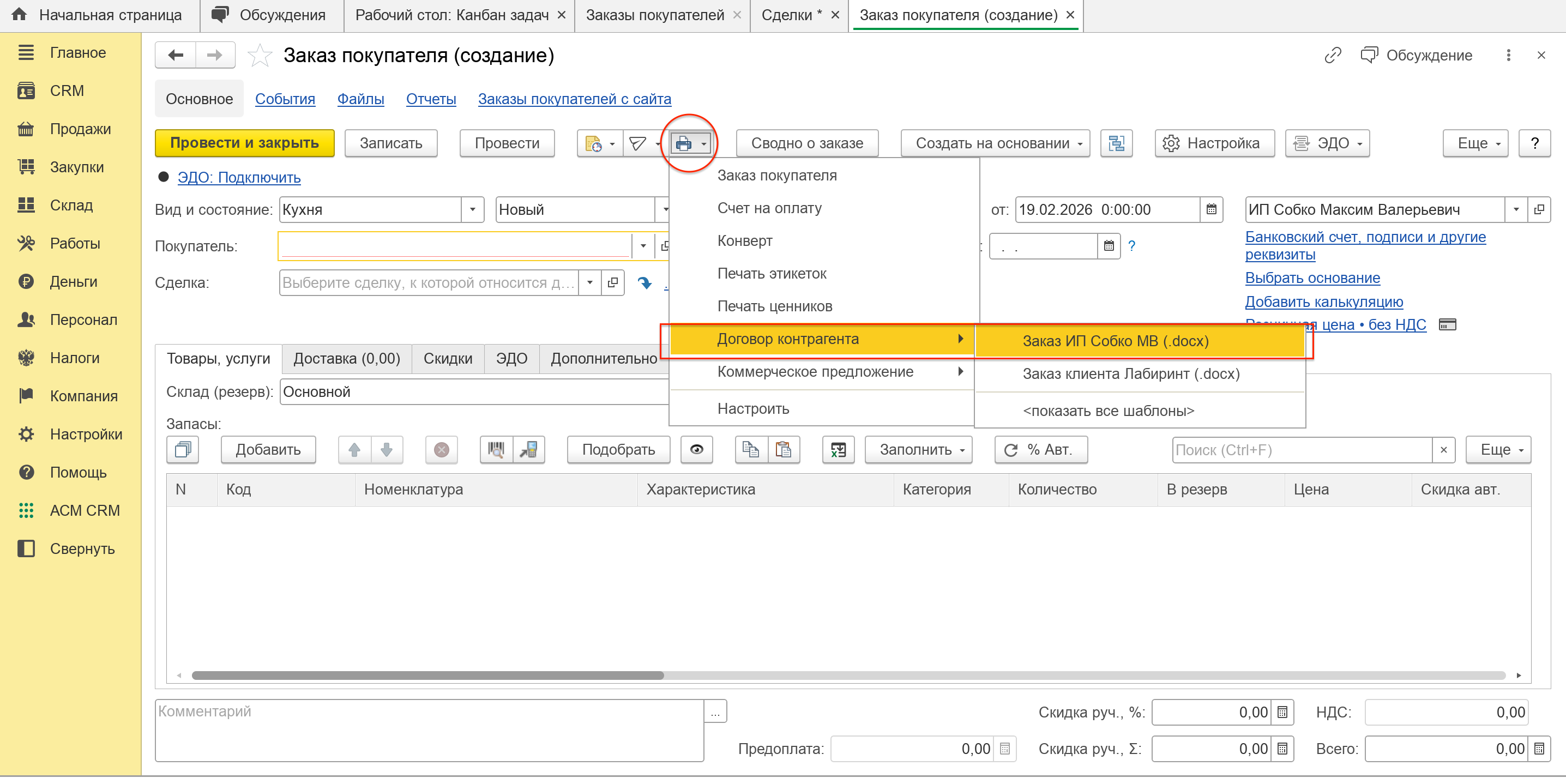
Task: Open Создать на основании dropdown
Action: 995,143
